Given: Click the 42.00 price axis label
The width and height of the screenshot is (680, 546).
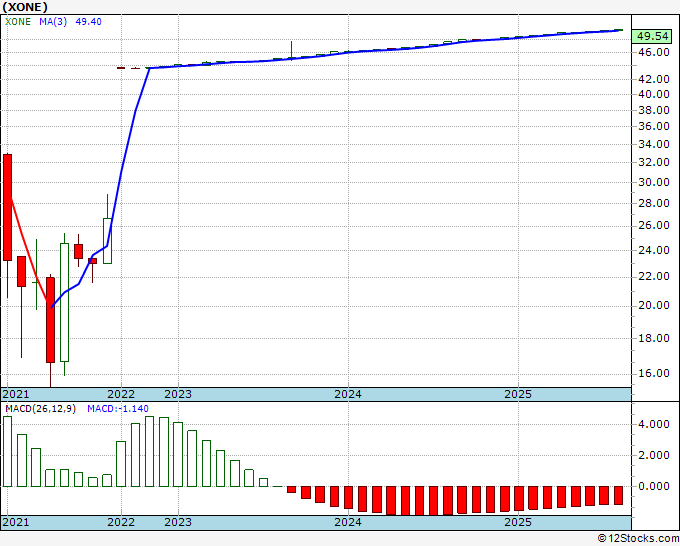Looking at the screenshot, I should click(654, 79).
